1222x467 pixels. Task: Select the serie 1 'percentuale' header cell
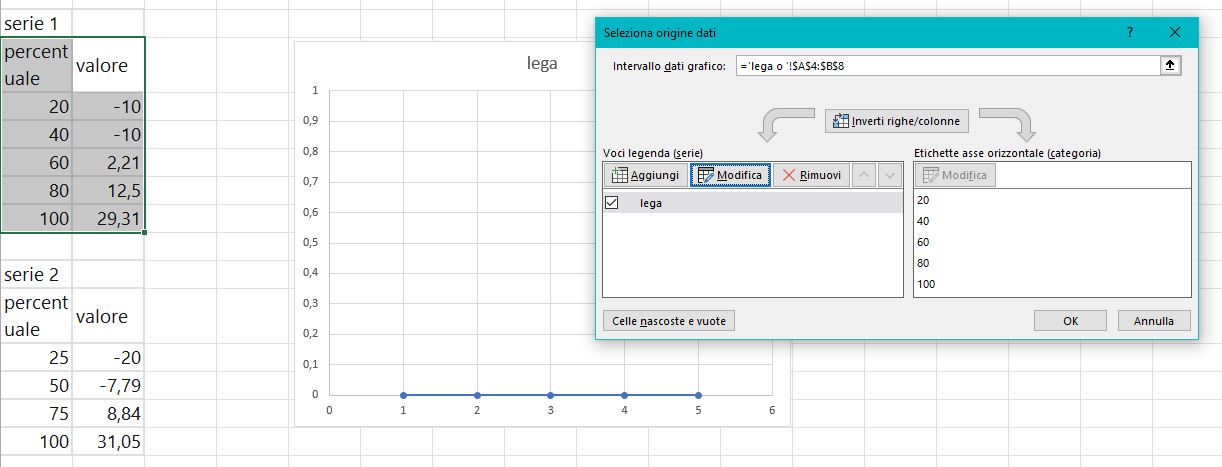36,65
